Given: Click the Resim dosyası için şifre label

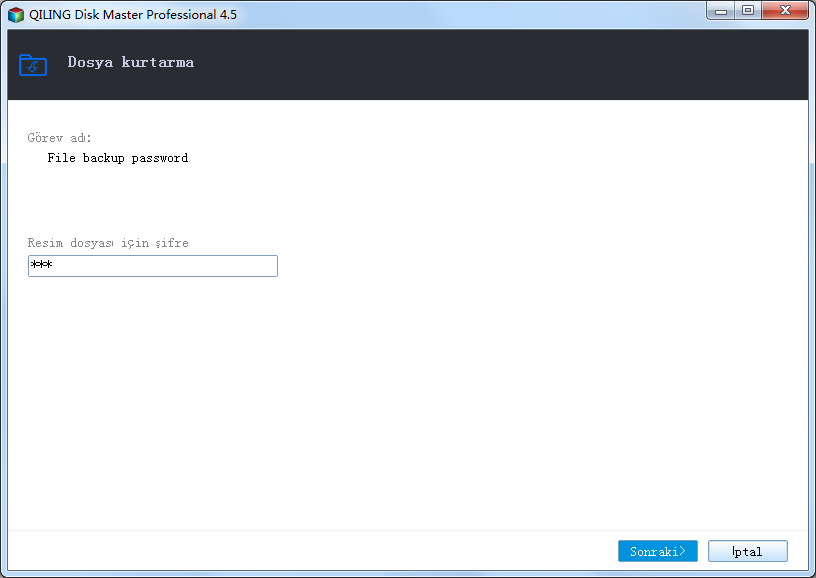Looking at the screenshot, I should tap(108, 243).
